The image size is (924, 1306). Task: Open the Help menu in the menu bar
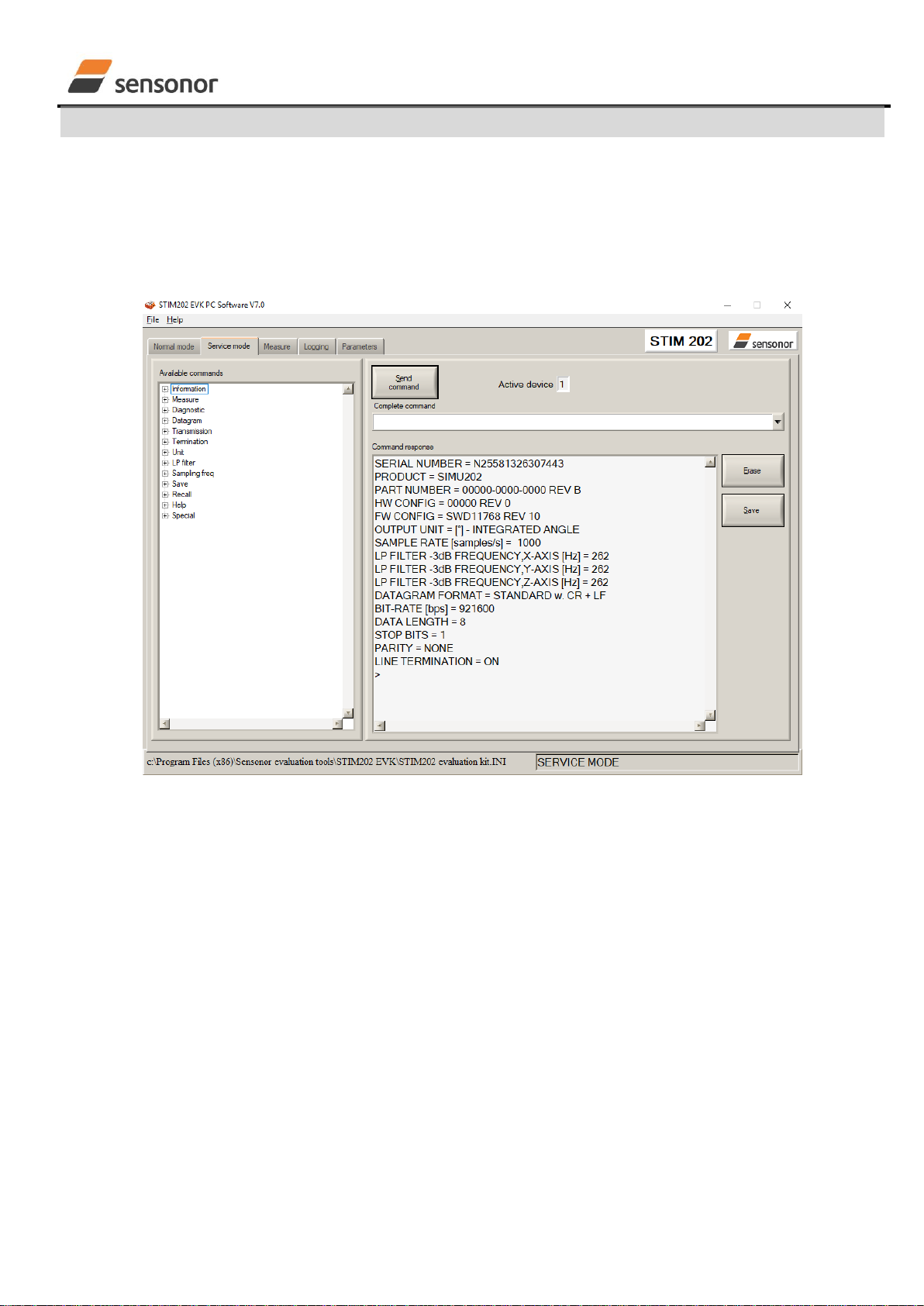(174, 319)
